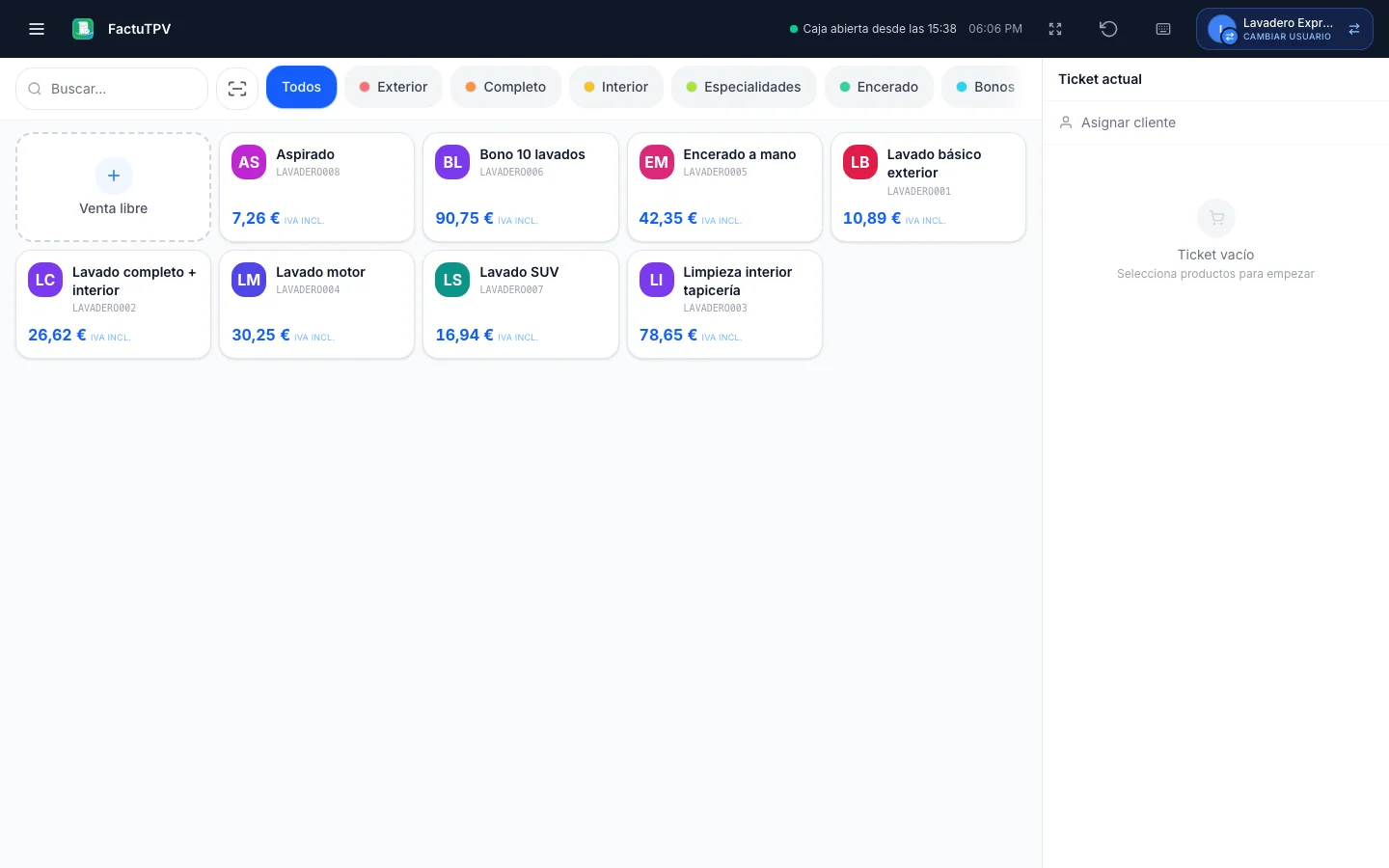The height and width of the screenshot is (868, 1389).
Task: Filter products by Exterior category
Action: click(x=394, y=87)
